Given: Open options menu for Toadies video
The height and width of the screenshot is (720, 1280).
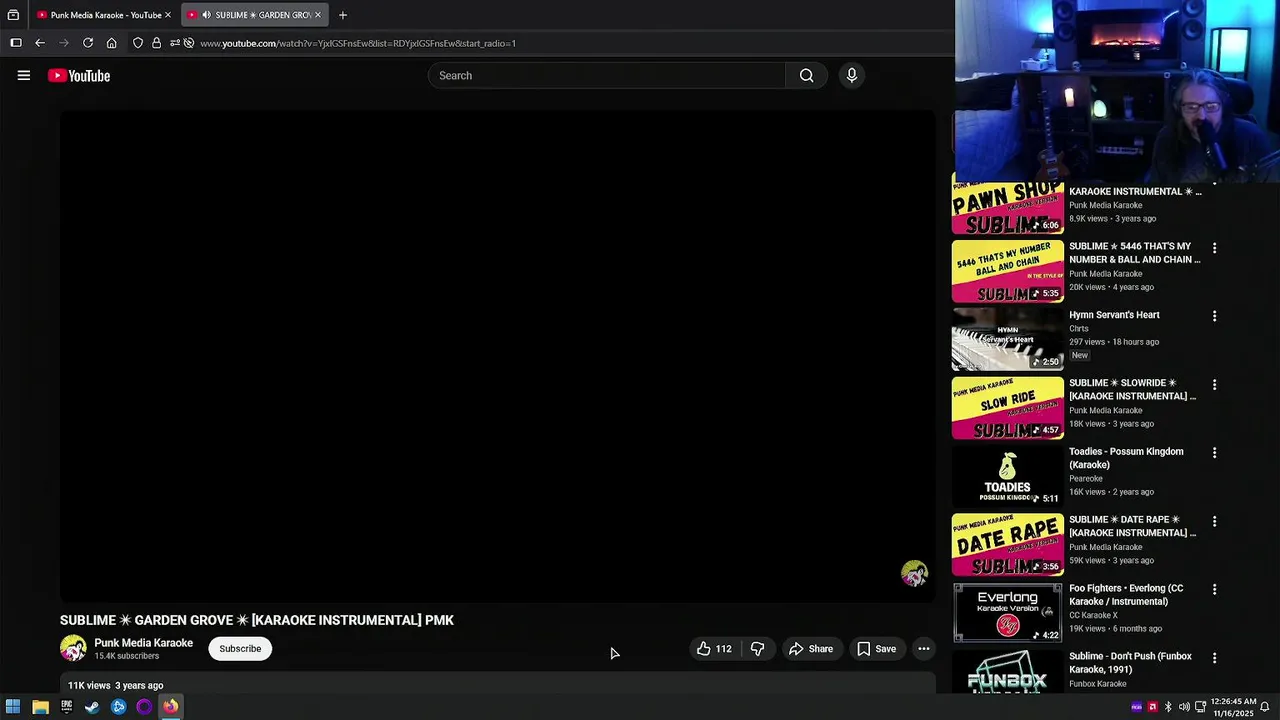Looking at the screenshot, I should [1215, 453].
